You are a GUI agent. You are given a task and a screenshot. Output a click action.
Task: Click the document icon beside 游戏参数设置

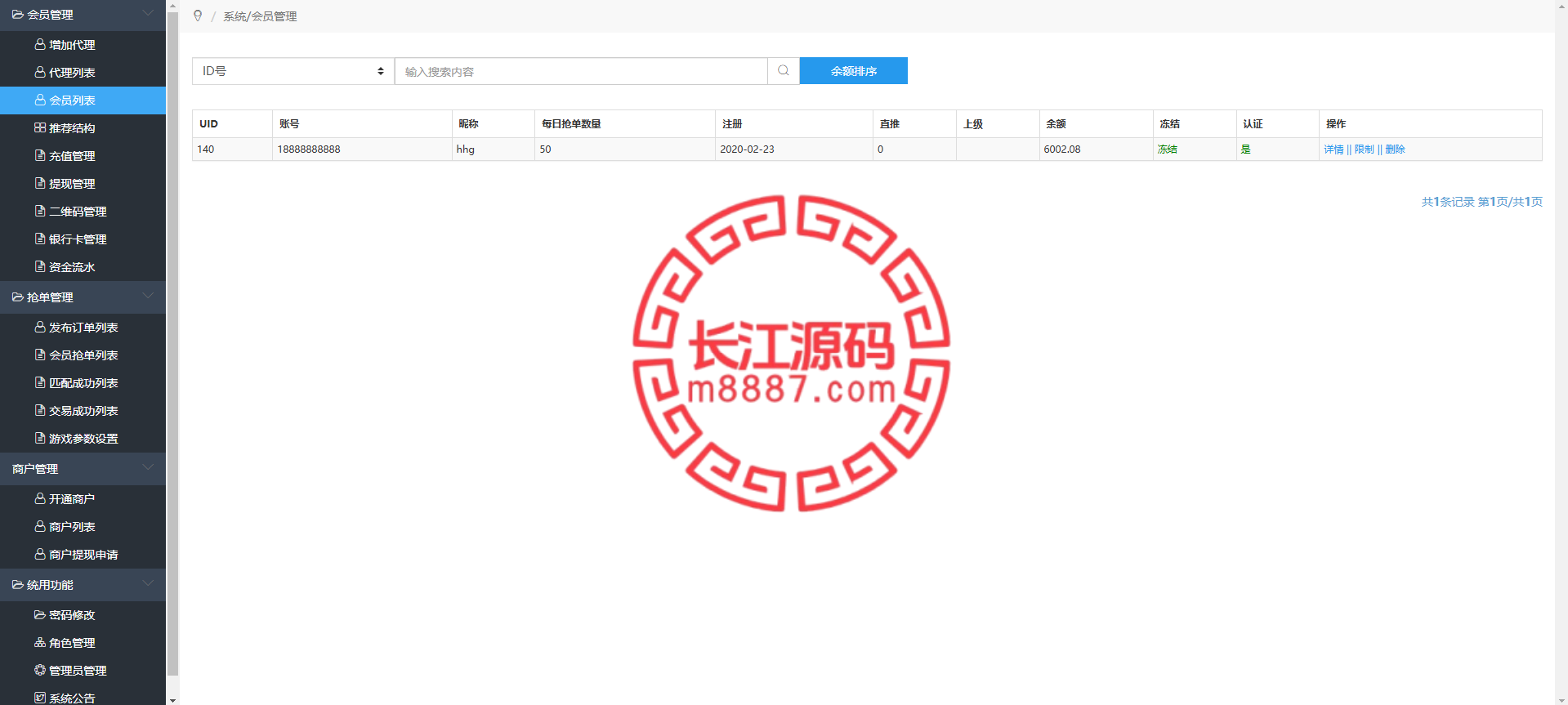(x=39, y=438)
